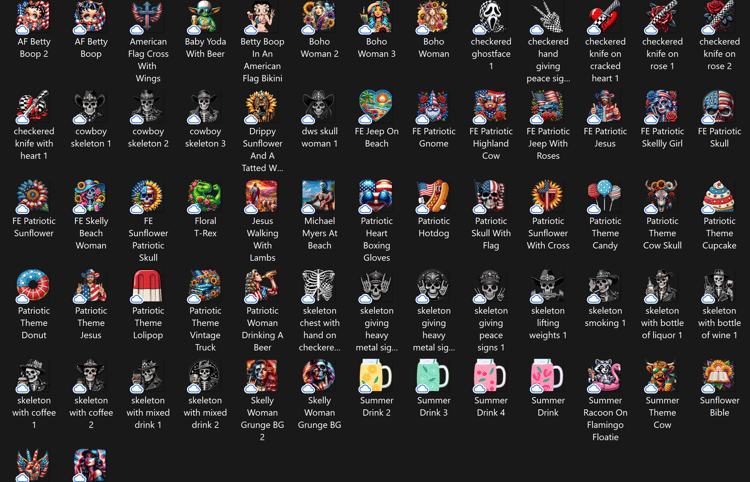Viewport: 750px width, 482px height.
Task: Click the "checkered knife on rose 1" label
Action: (662, 54)
